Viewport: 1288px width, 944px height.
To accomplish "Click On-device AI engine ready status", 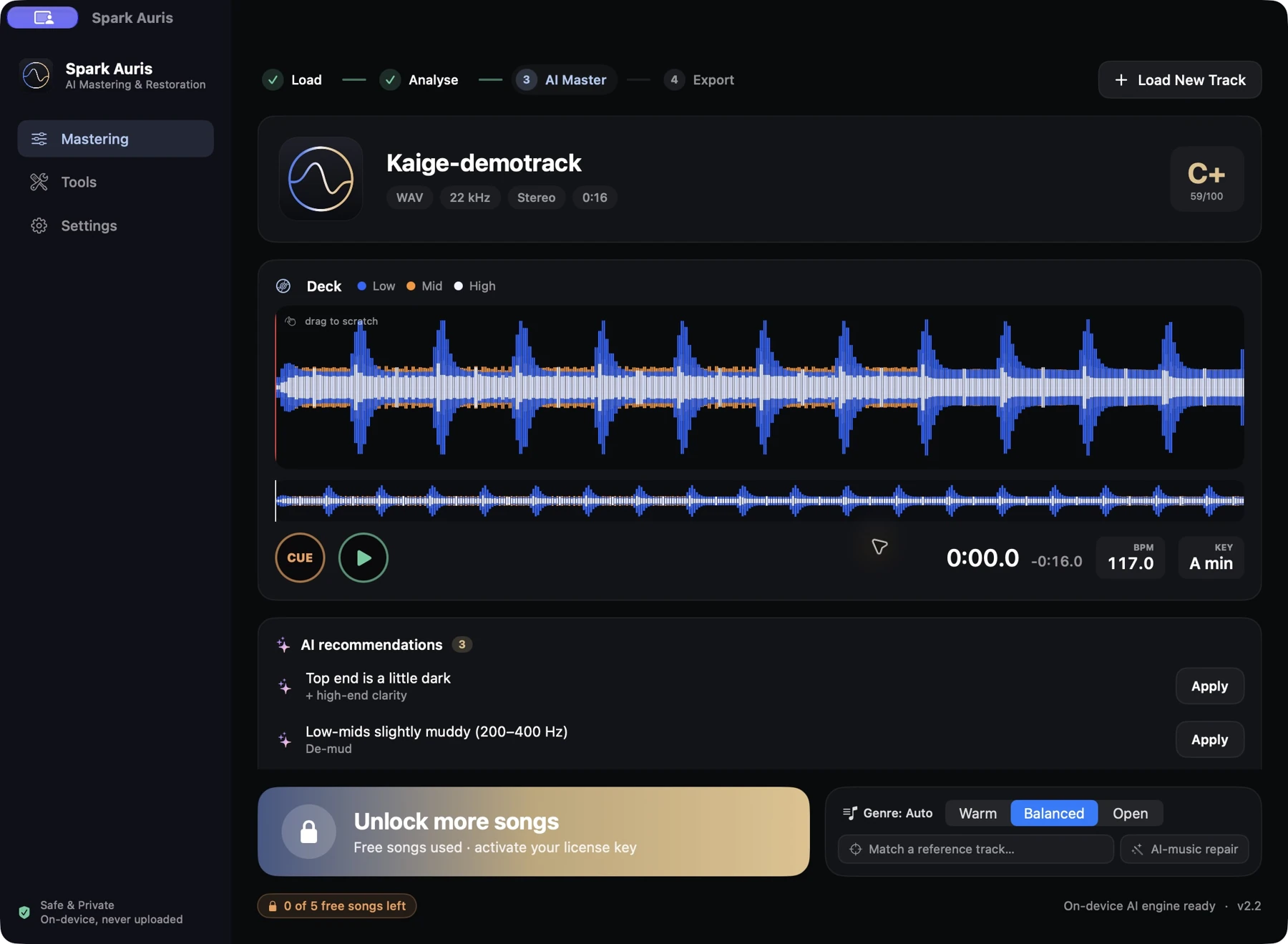I will coord(1139,906).
